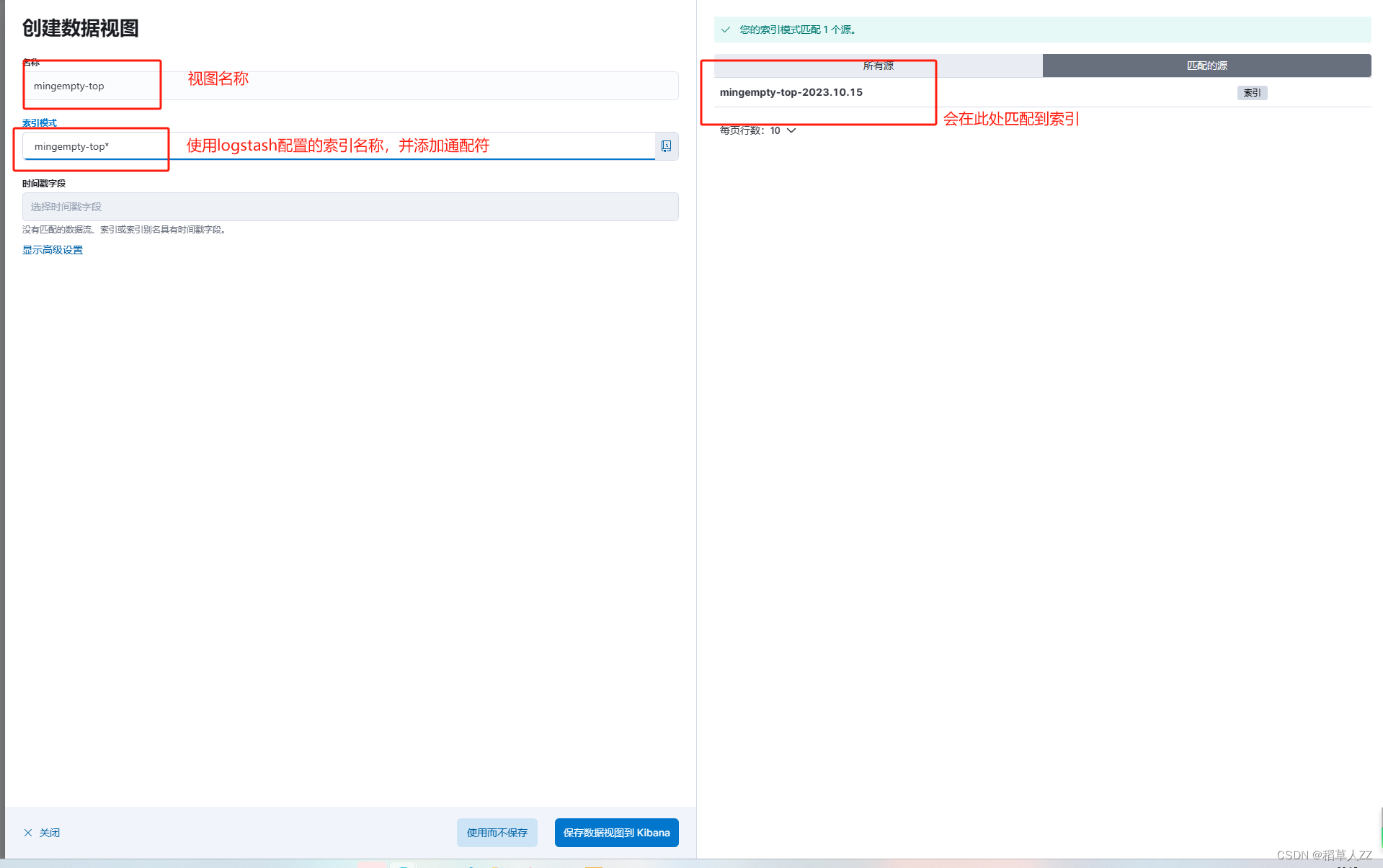Focus the 索引模式 field with mingempty-top*
Image resolution: width=1383 pixels, height=868 pixels.
pyautogui.click(x=339, y=146)
